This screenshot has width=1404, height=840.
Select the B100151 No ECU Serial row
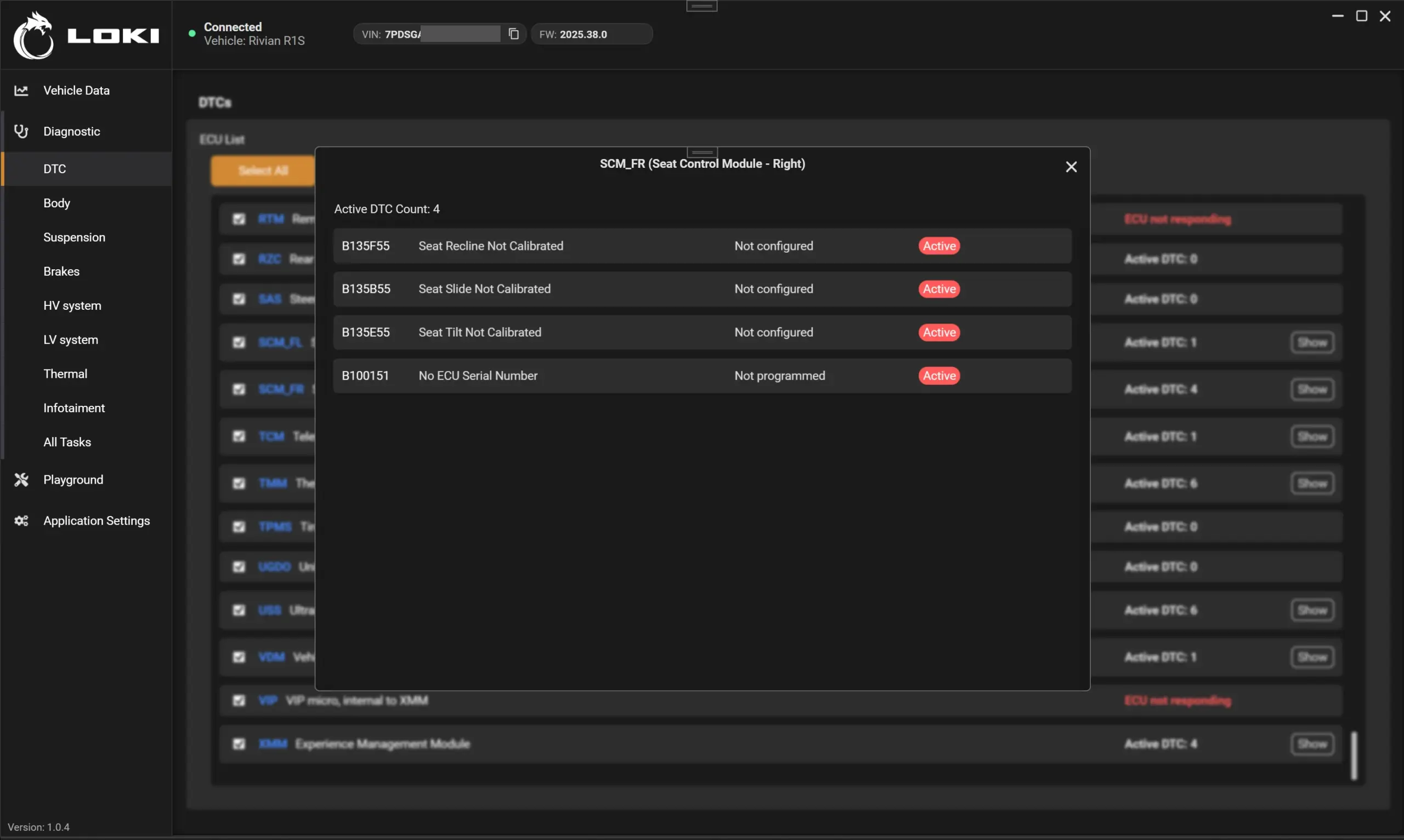(x=702, y=376)
